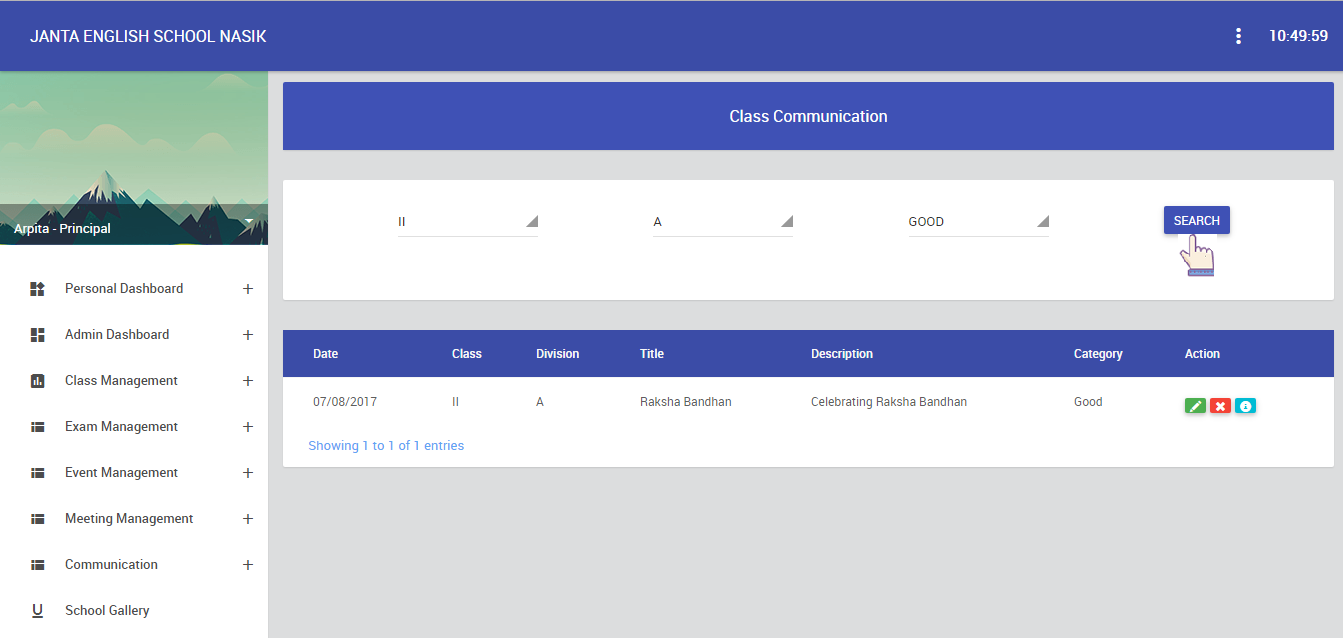1343x638 pixels.
Task: Click the Communication list icon
Action: [38, 565]
